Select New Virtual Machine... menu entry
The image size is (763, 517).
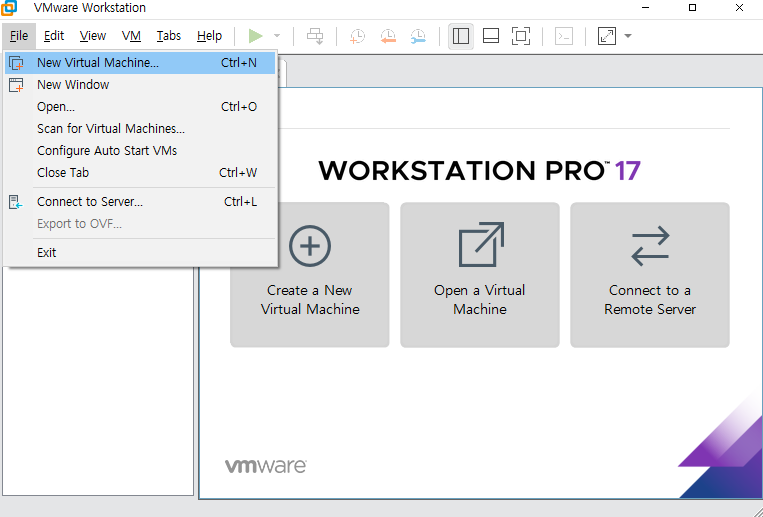140,63
